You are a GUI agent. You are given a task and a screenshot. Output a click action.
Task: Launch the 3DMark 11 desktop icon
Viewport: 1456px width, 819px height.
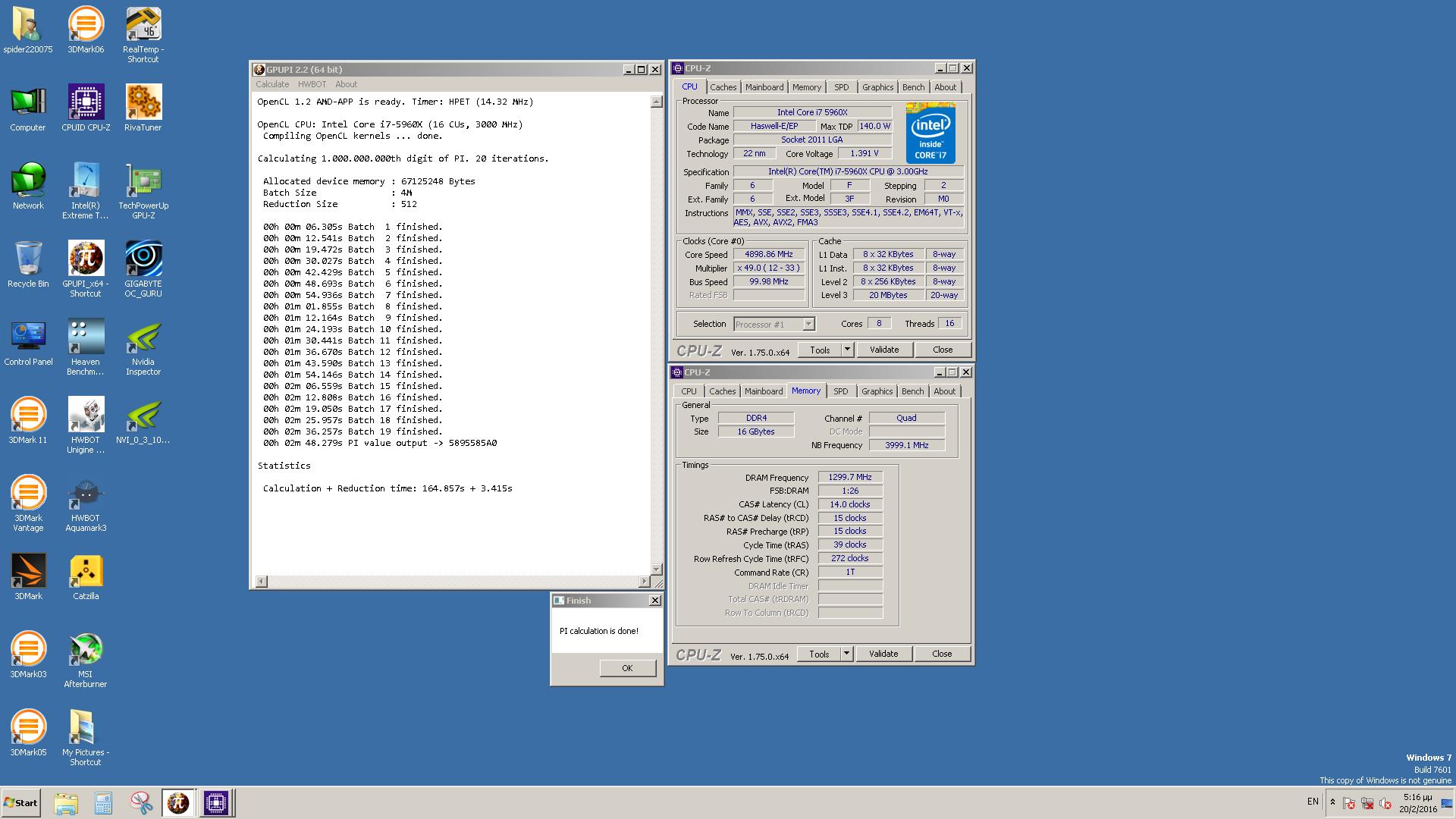click(x=28, y=421)
